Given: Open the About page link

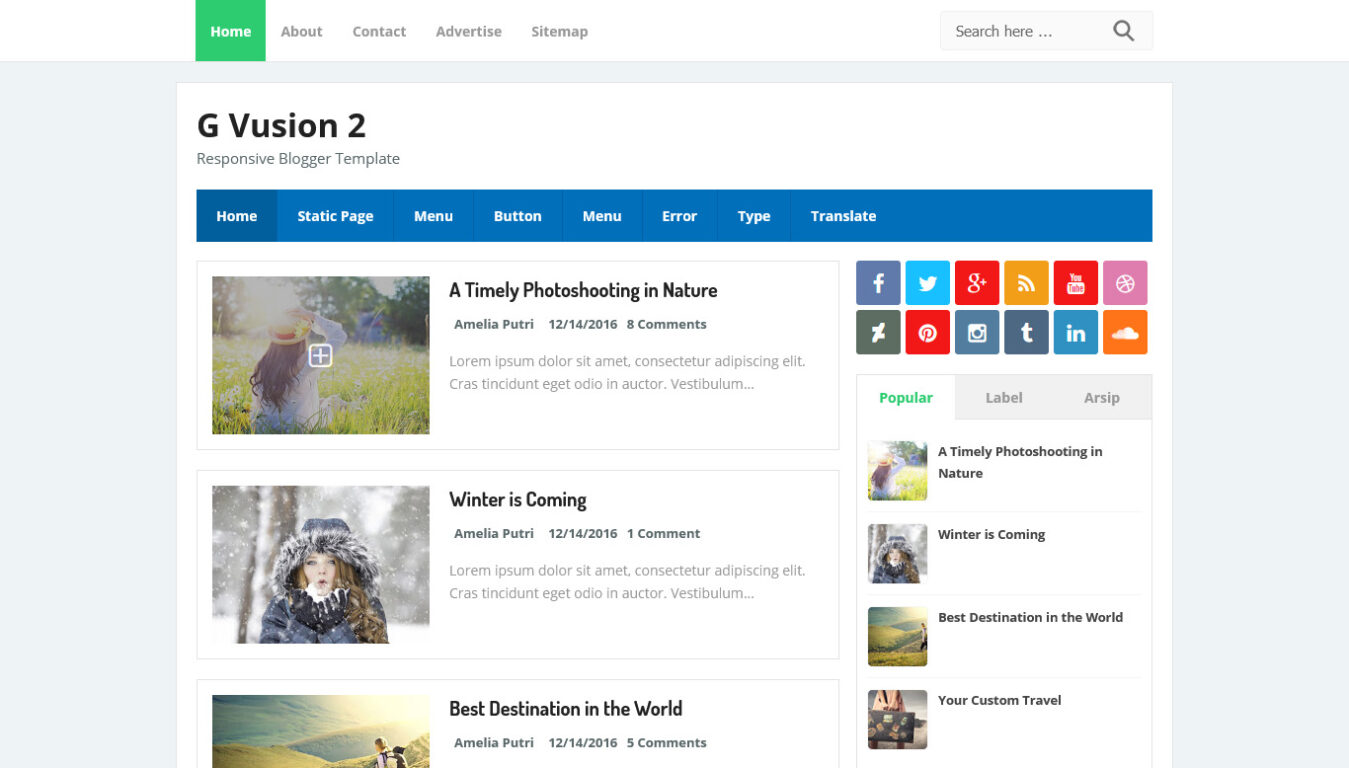Looking at the screenshot, I should 301,31.
